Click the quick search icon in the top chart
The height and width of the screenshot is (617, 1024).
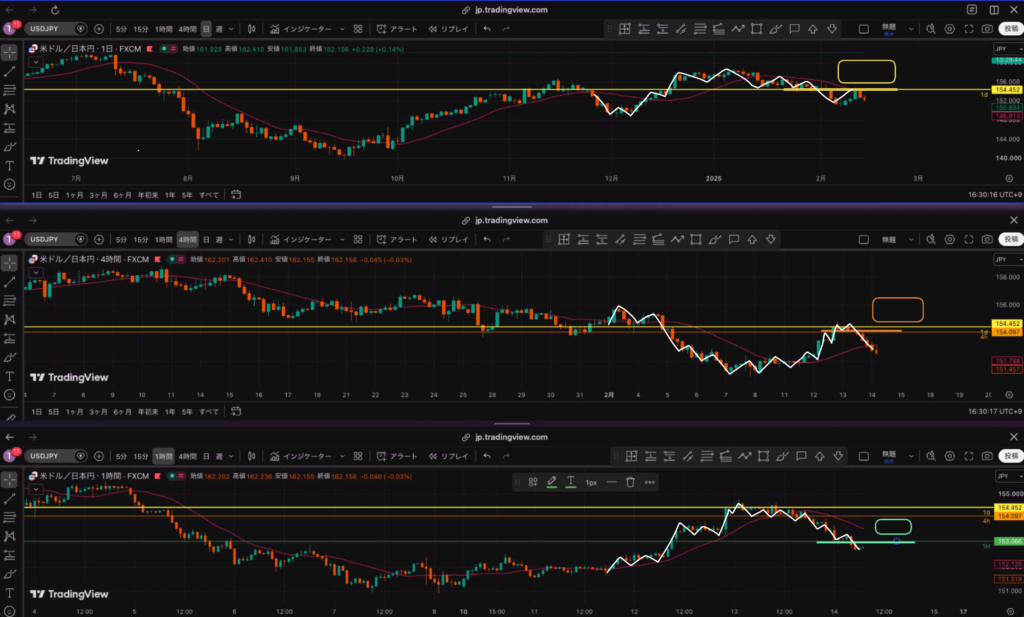pos(931,29)
